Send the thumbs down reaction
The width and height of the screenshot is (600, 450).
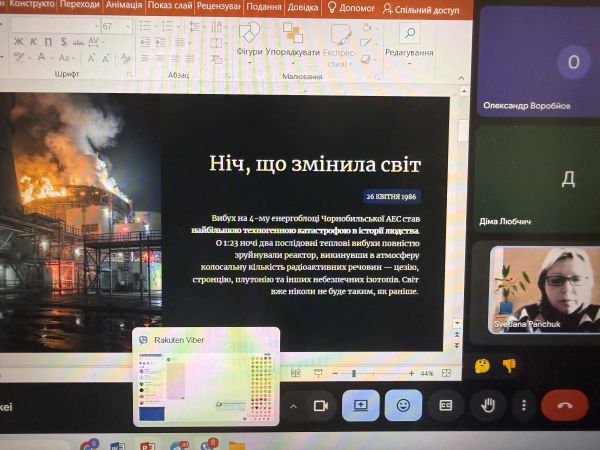tap(509, 365)
